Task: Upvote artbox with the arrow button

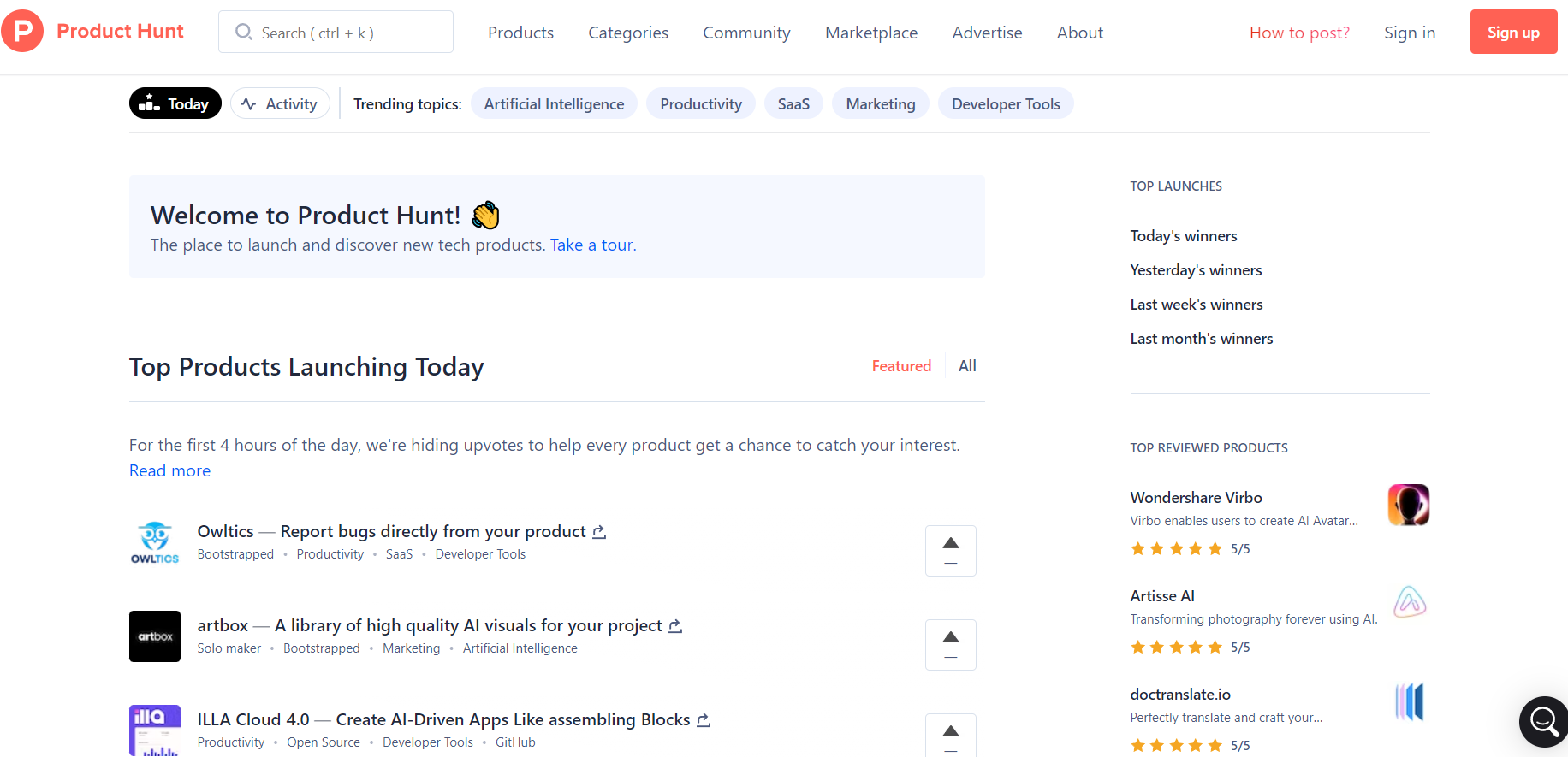Action: (x=951, y=645)
